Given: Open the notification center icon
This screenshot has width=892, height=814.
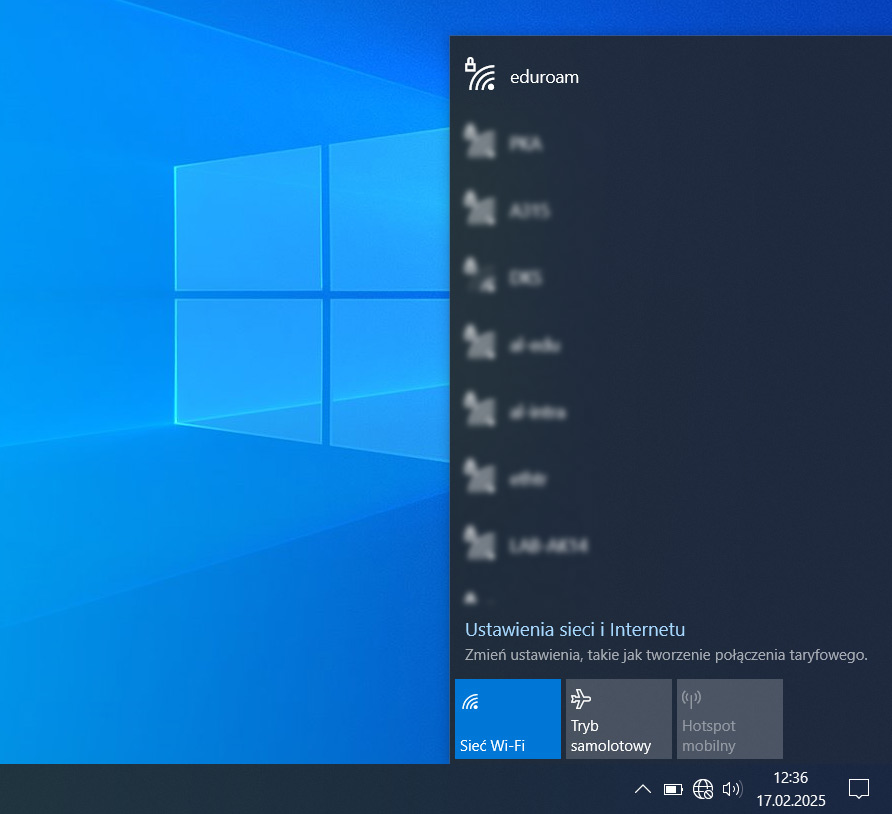Looking at the screenshot, I should [x=858, y=788].
